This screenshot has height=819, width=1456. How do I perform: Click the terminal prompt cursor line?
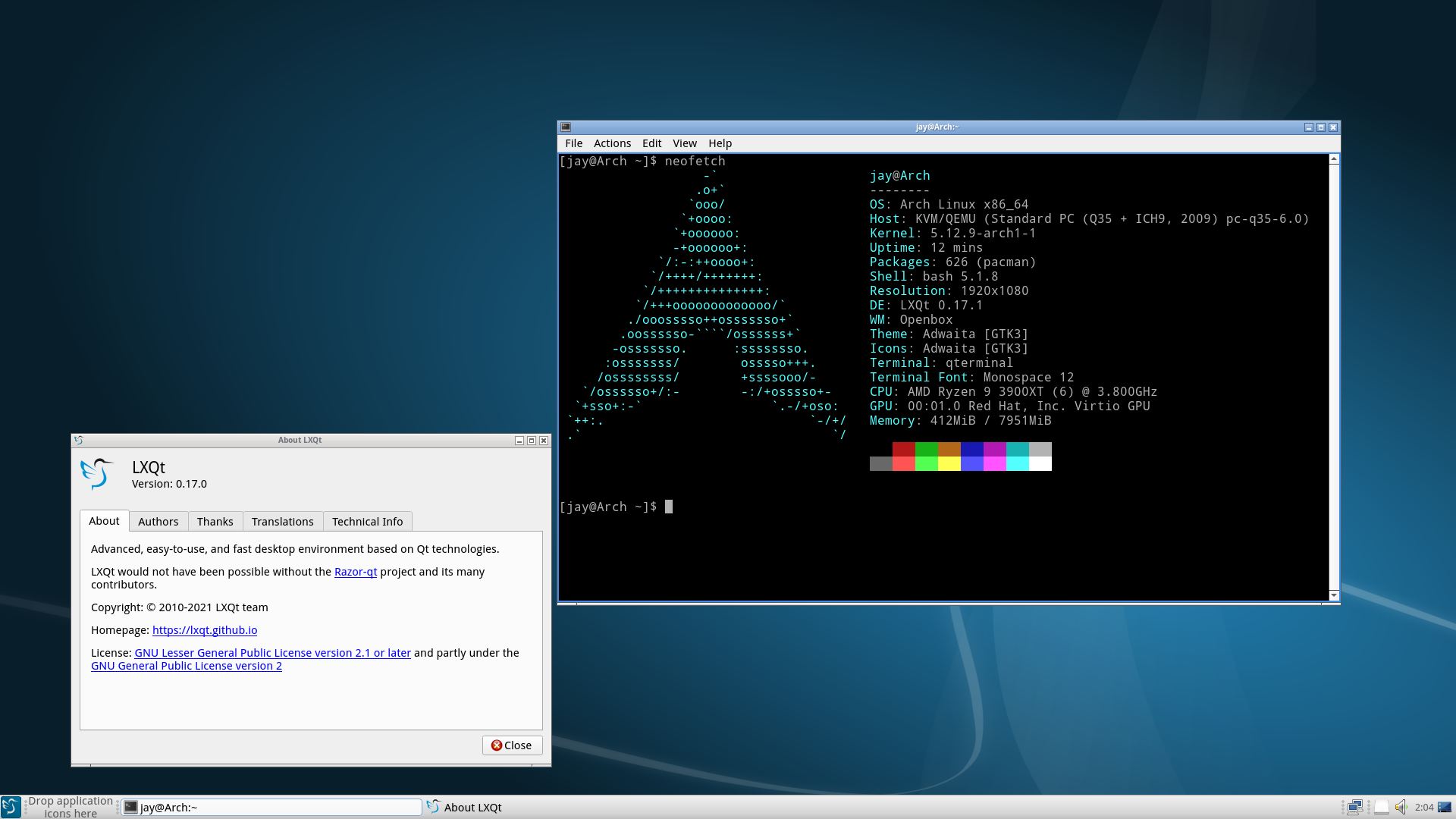tap(616, 507)
